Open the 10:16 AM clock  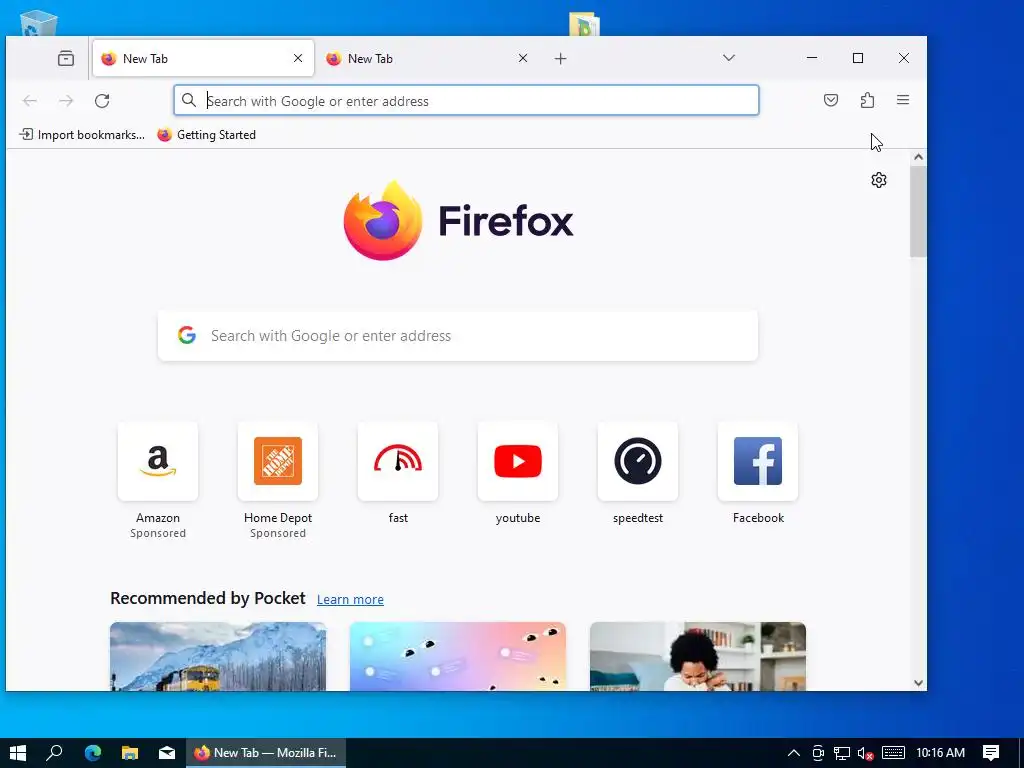940,753
